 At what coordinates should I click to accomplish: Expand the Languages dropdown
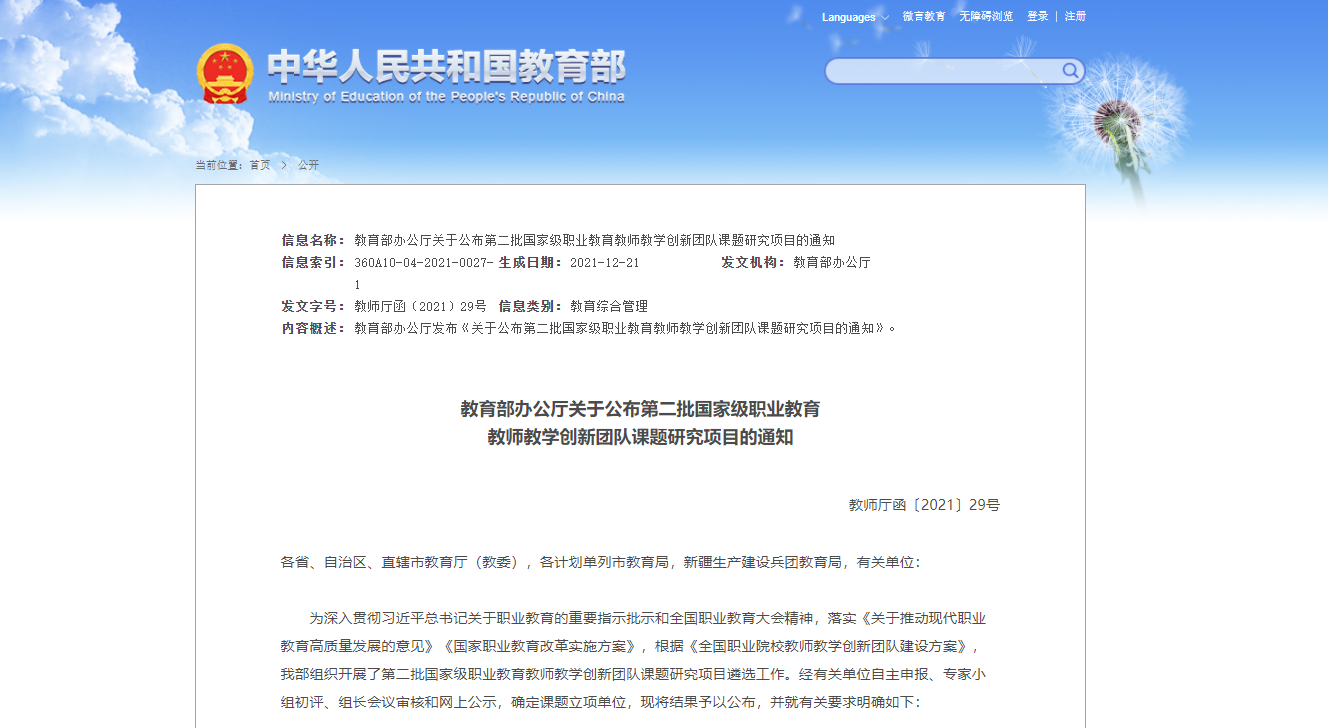[x=848, y=17]
